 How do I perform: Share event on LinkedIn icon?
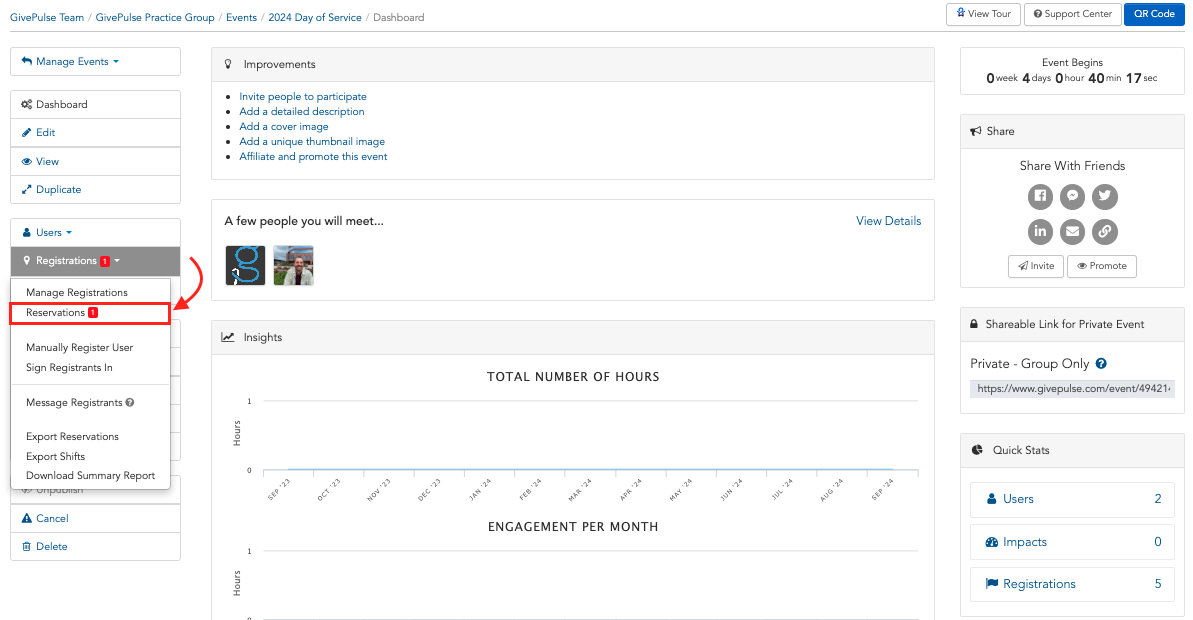1040,231
